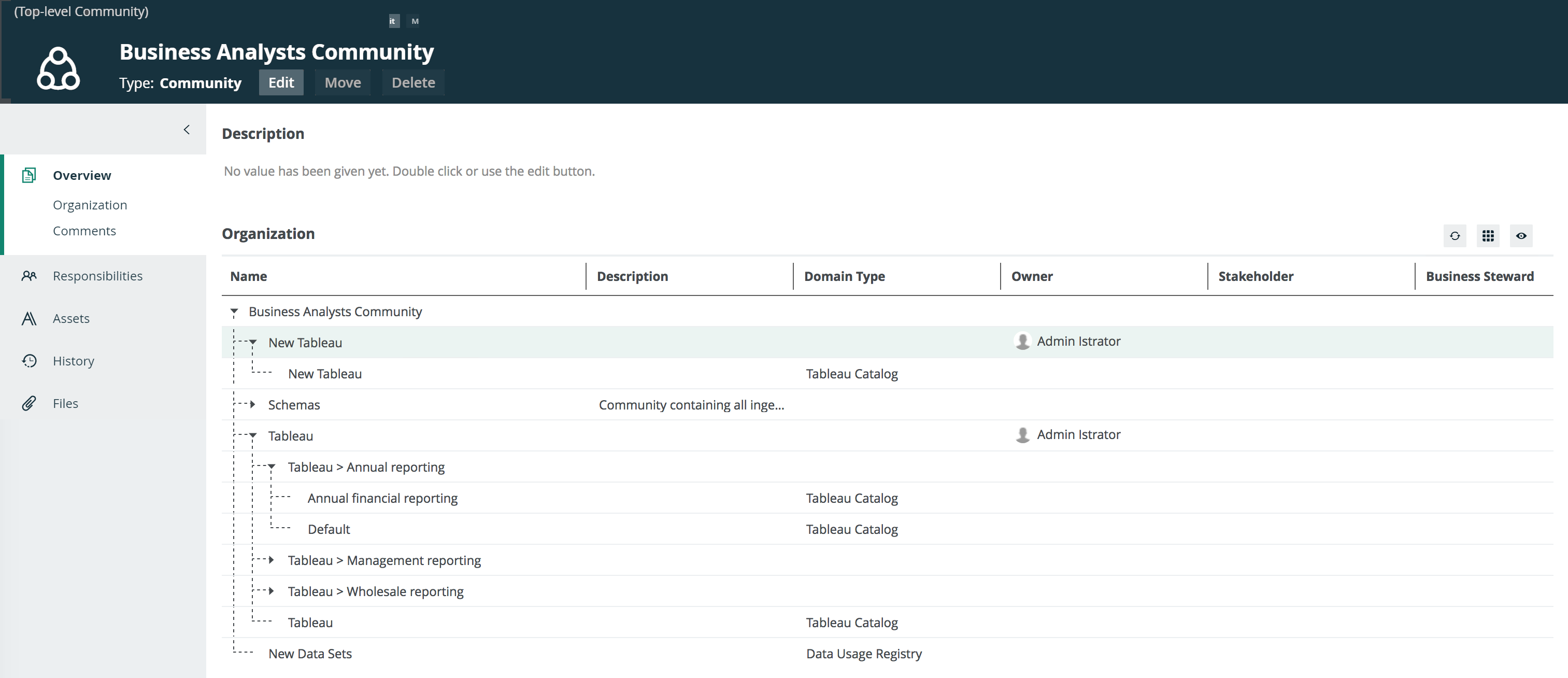Viewport: 1568px width, 678px height.
Task: Click Admin Istrator avatar in New Tableau row
Action: click(x=1022, y=341)
